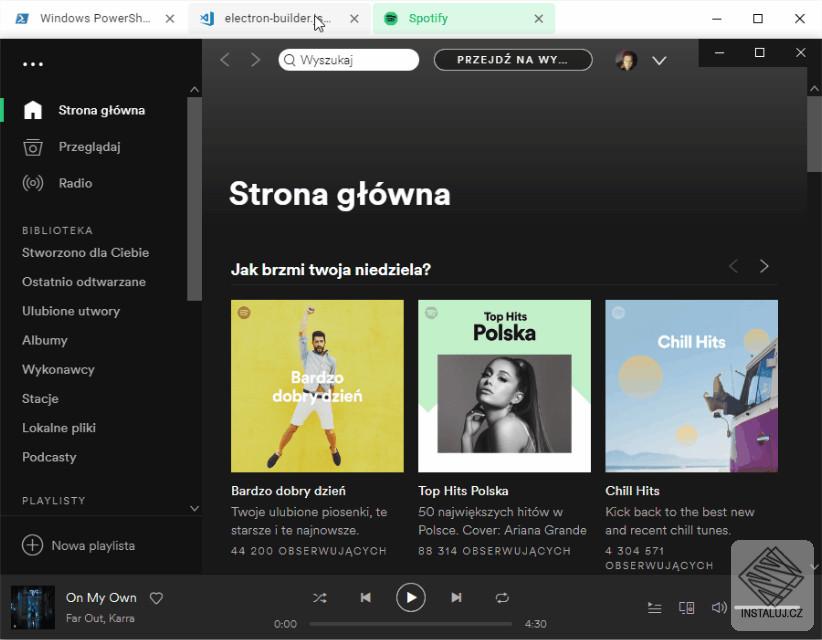Open the connect to device icon
822x640 pixels.
tap(687, 608)
